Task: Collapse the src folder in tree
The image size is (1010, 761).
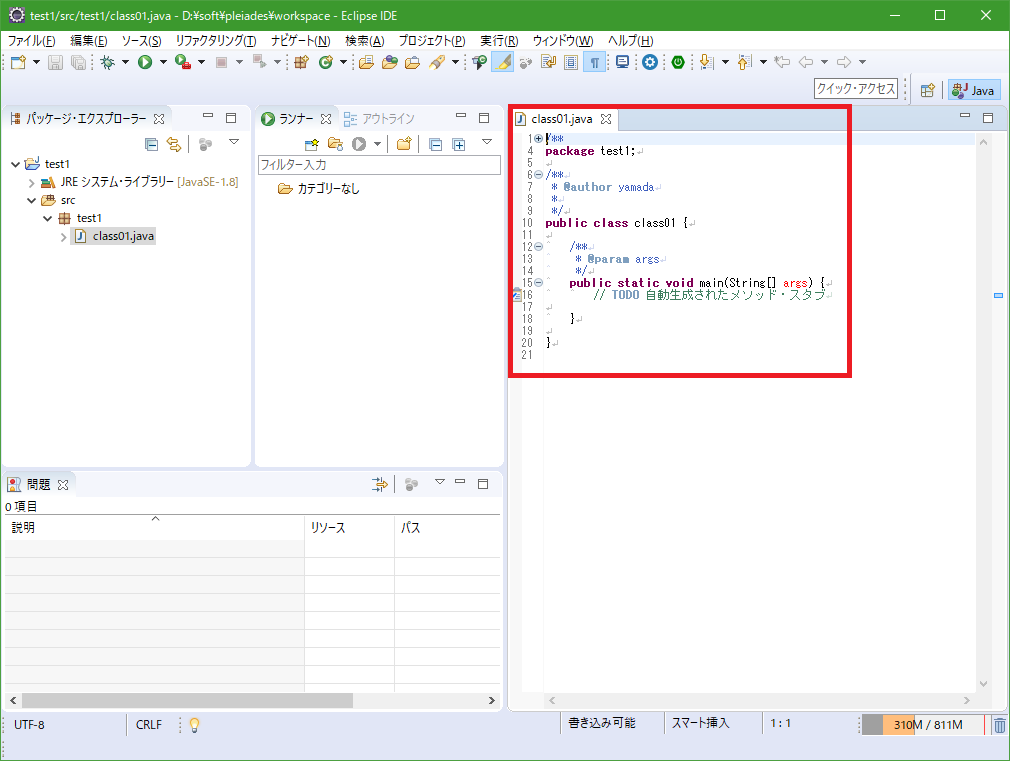Action: 32,200
